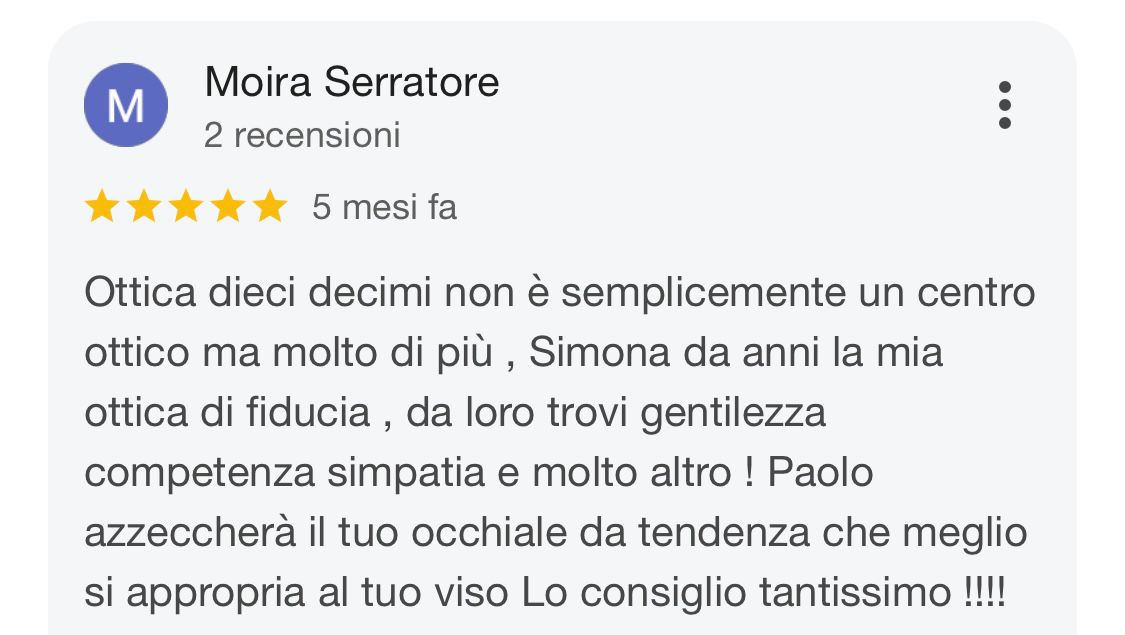Screen dimensions: 1125x635
Task: Click the second yellow rating star
Action: 143,207
